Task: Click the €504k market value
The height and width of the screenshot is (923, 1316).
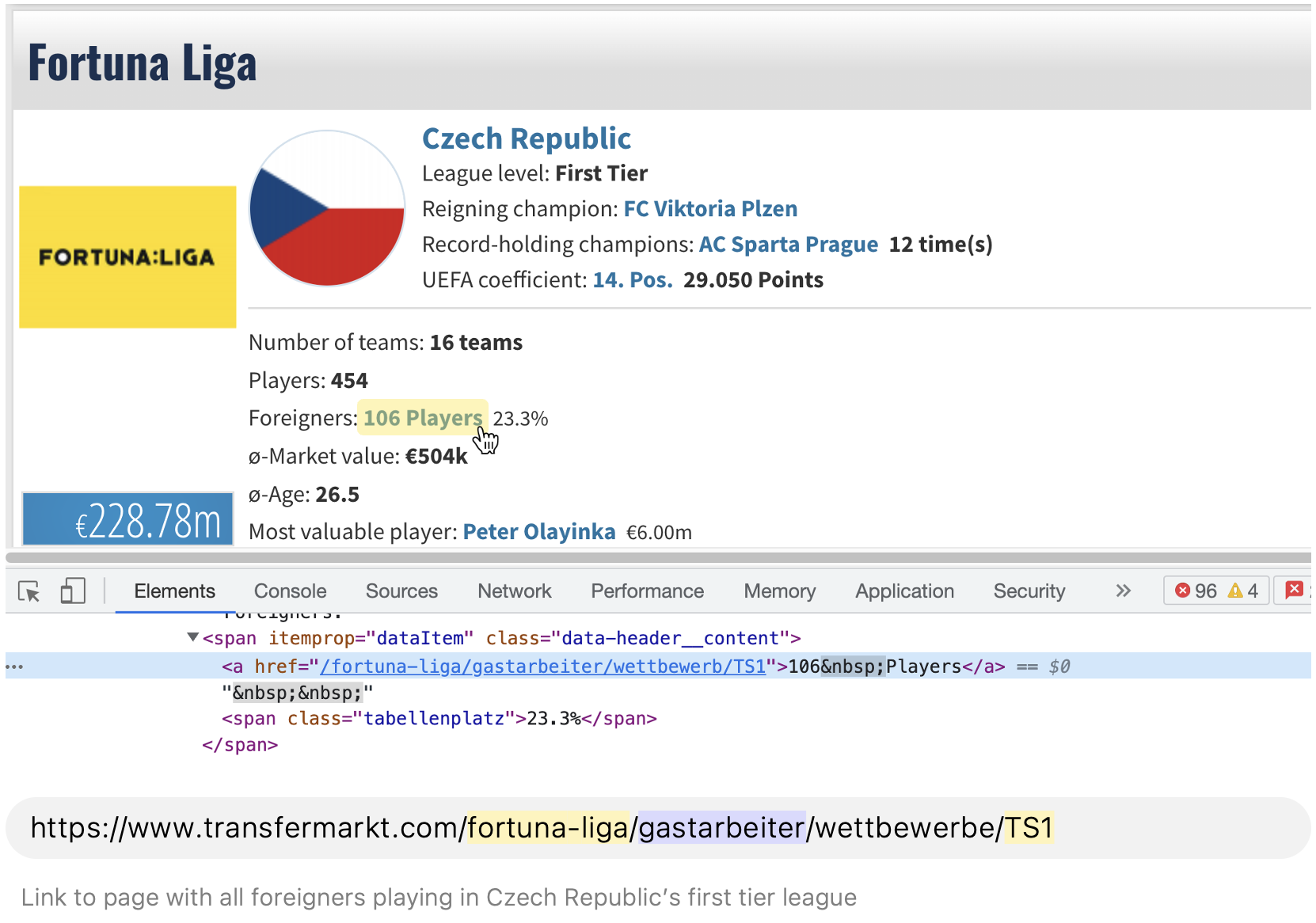Action: [436, 457]
